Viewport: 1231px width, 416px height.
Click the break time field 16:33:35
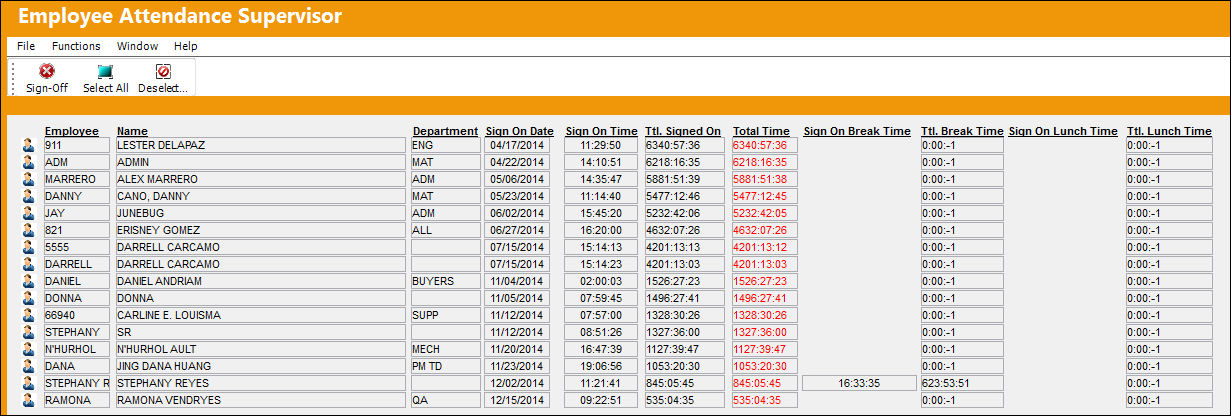[859, 383]
